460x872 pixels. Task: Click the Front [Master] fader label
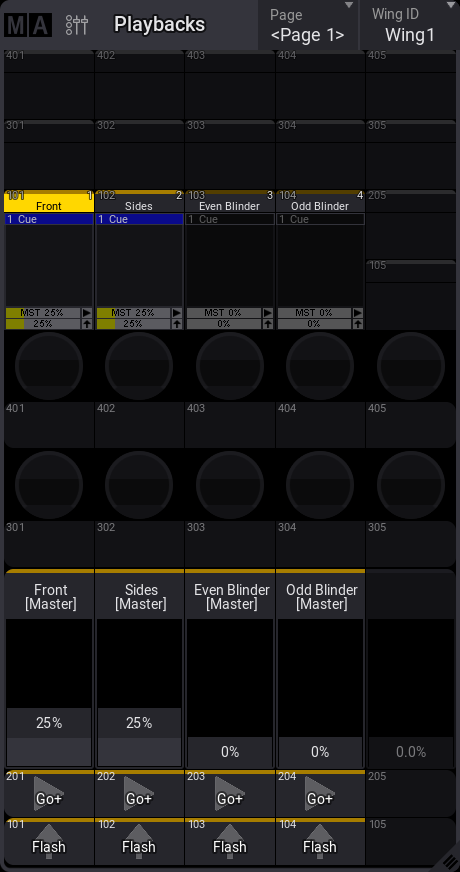pyautogui.click(x=50, y=596)
